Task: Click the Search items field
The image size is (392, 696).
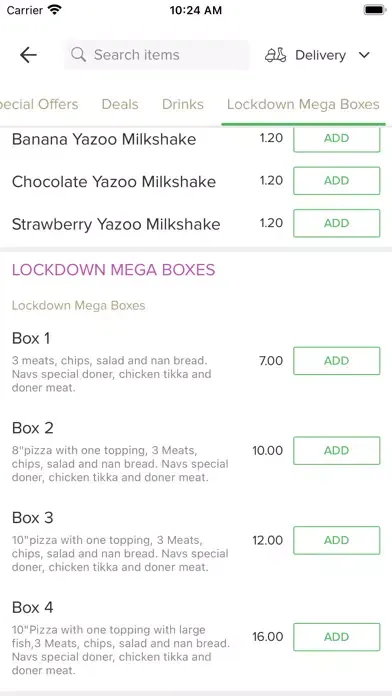Action: (x=157, y=55)
